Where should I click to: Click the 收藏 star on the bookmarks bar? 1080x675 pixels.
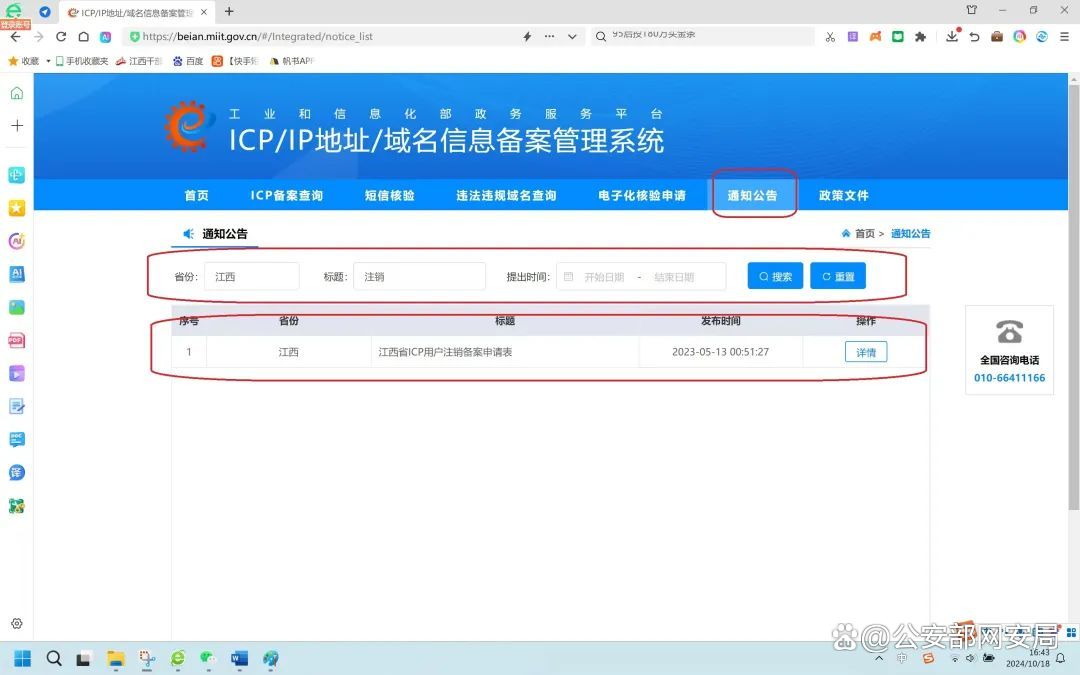coord(13,60)
